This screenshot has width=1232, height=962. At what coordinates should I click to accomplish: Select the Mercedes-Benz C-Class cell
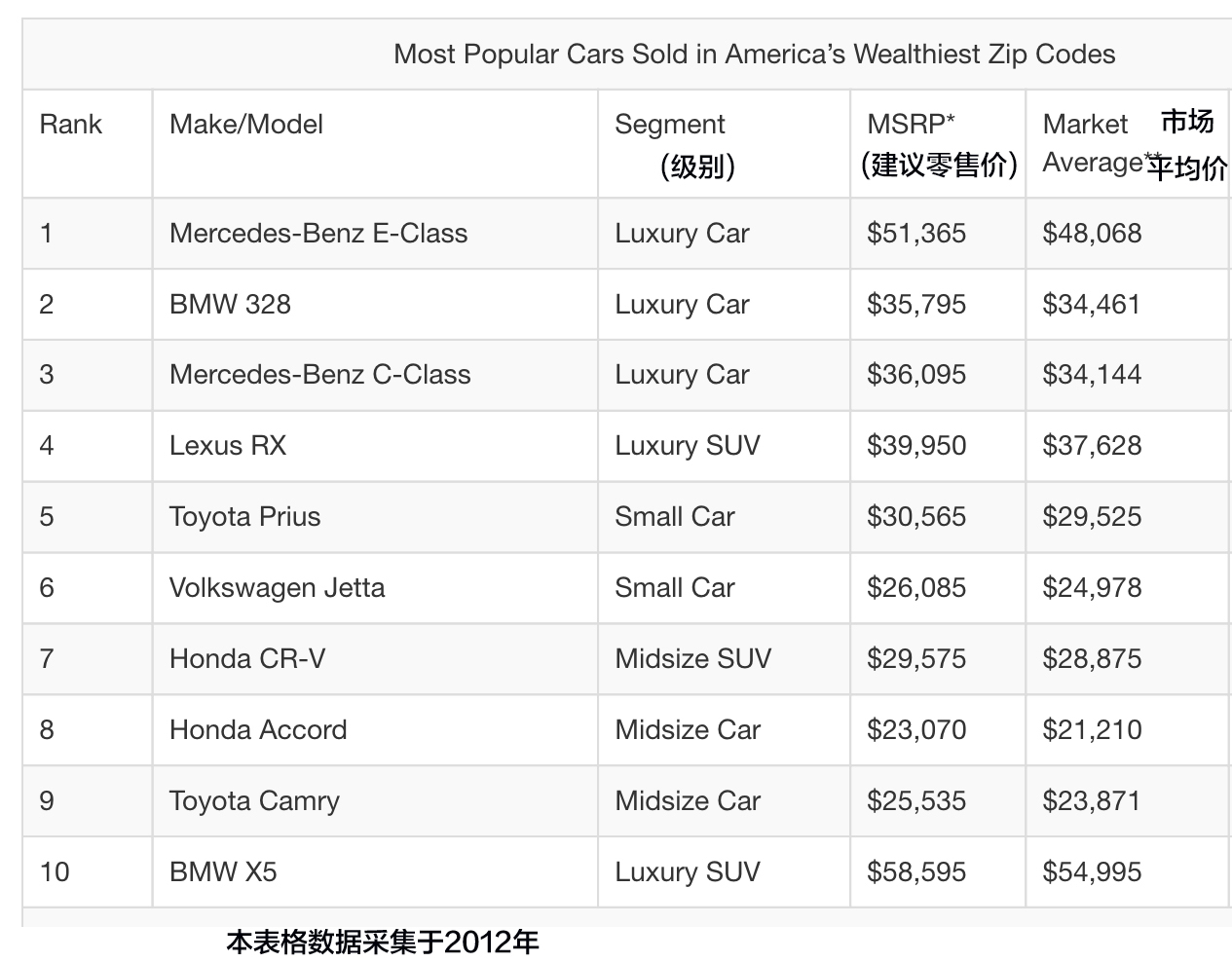(319, 375)
